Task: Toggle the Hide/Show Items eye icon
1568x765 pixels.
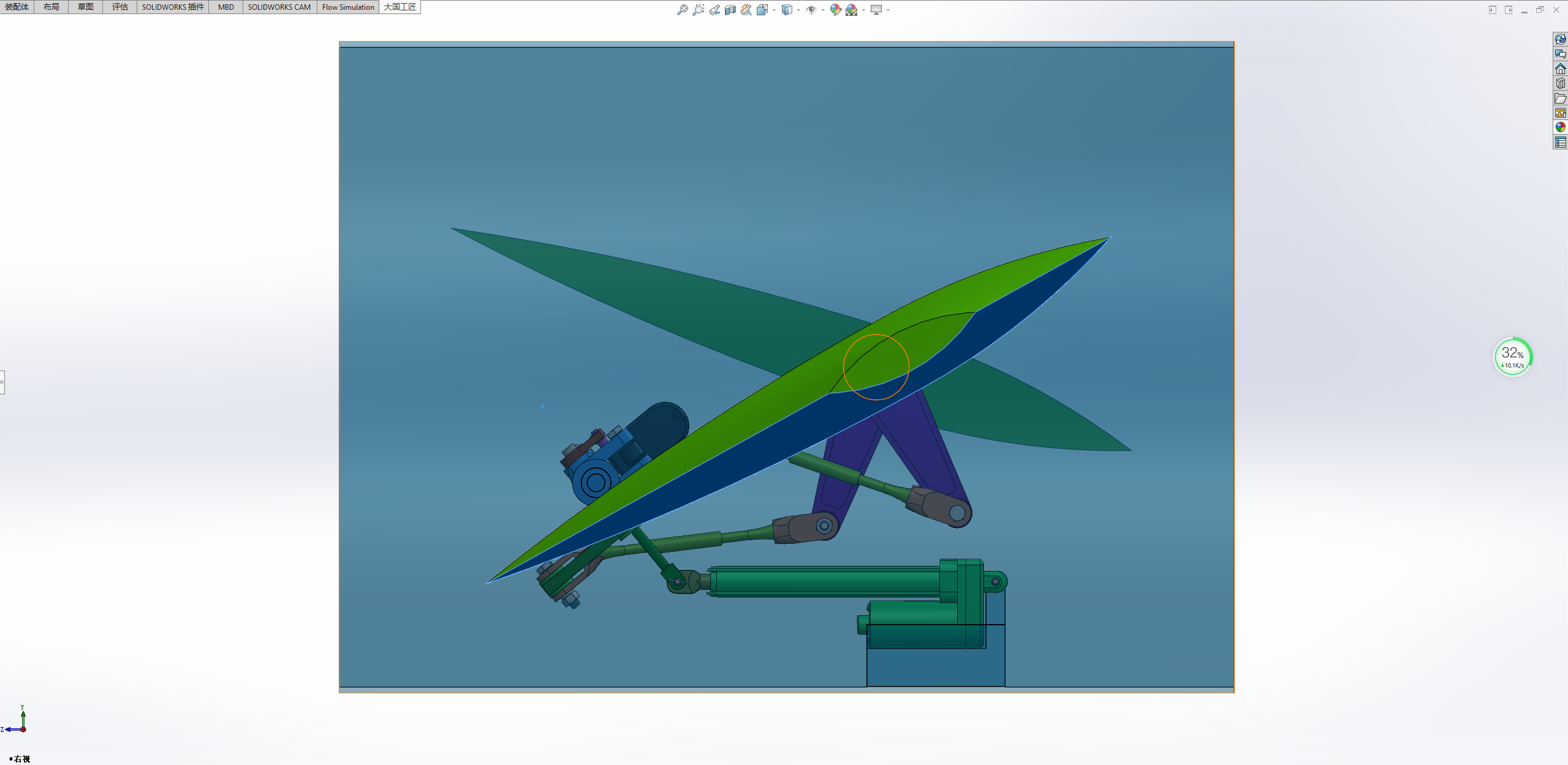Action: 811,10
